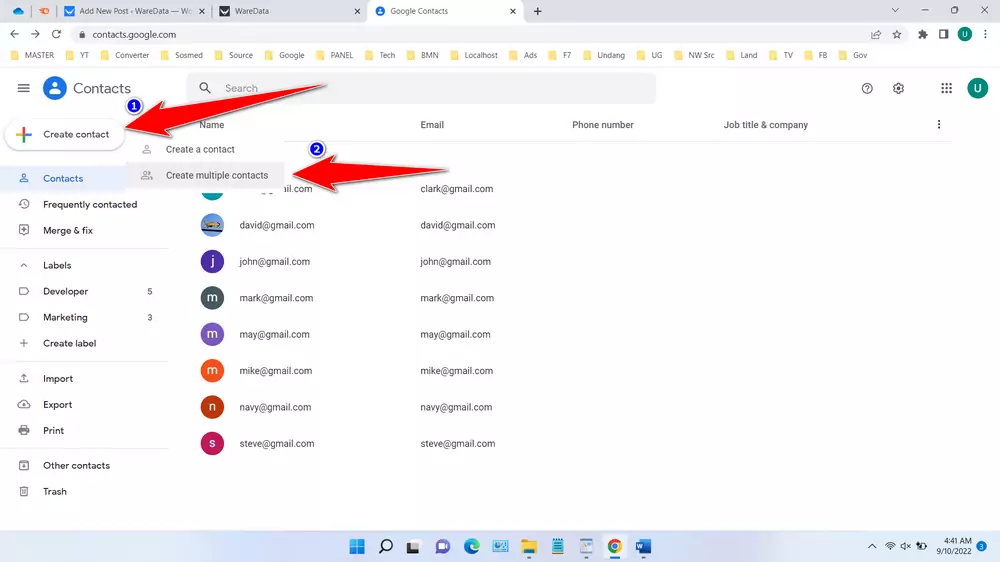Focus the contacts Search field
1000x562 pixels.
click(430, 88)
